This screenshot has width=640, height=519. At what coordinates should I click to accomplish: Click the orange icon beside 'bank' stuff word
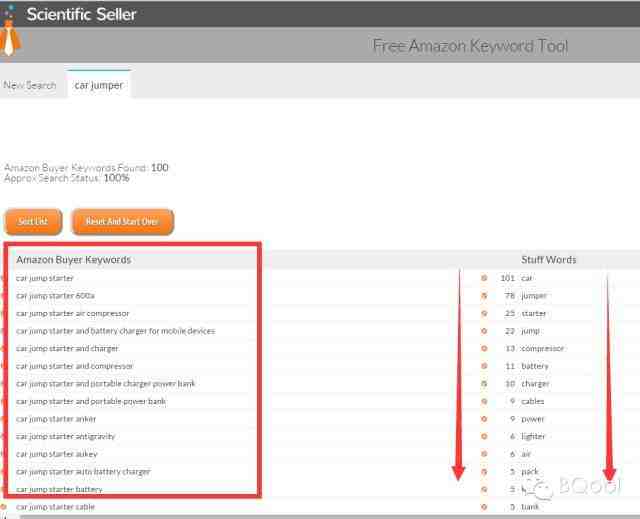coord(484,507)
